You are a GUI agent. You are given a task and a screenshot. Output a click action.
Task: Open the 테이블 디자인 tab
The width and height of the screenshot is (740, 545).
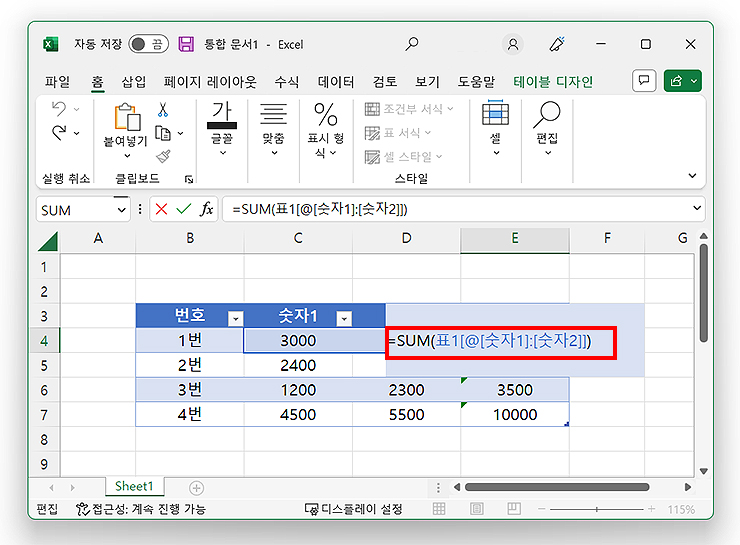pos(553,82)
